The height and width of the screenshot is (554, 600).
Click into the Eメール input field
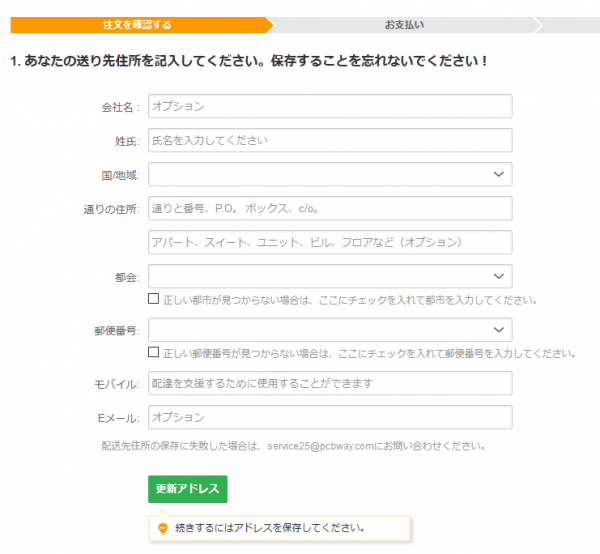tap(330, 417)
